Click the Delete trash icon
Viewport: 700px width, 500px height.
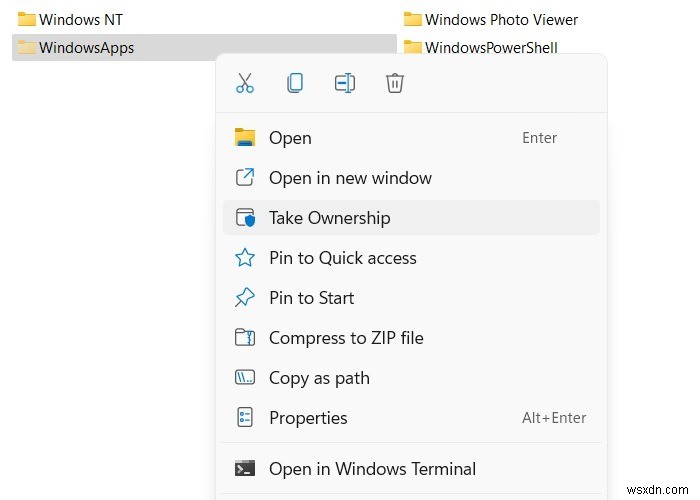395,83
